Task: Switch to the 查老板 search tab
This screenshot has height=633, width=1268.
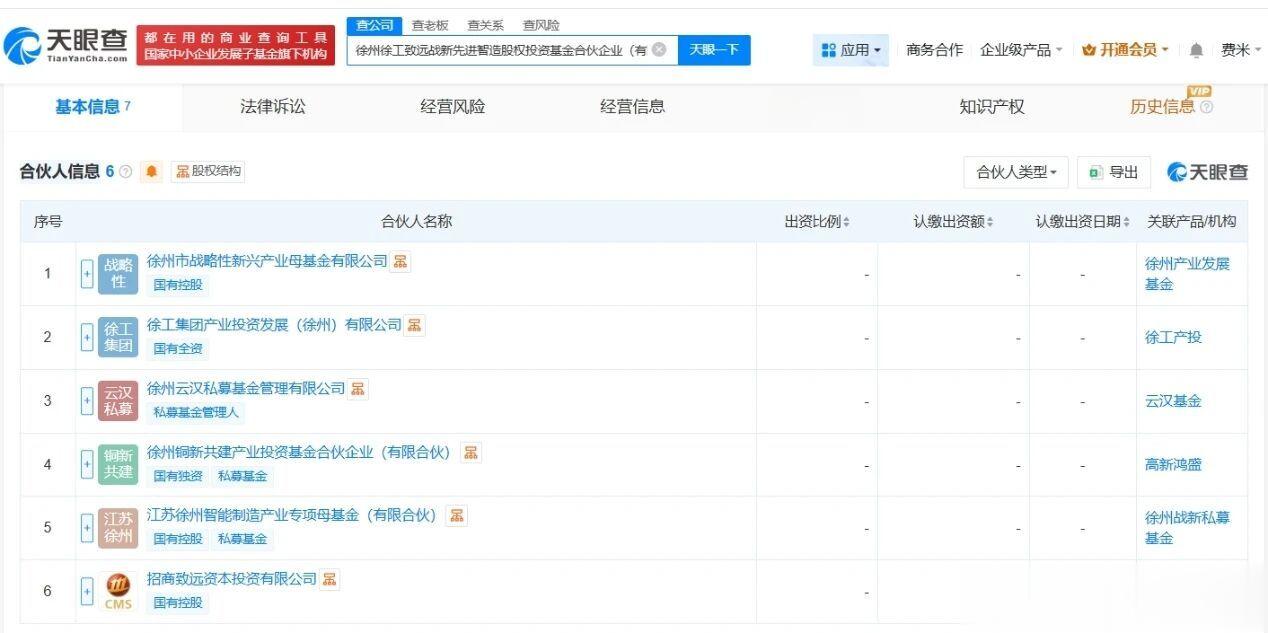Action: [x=430, y=25]
